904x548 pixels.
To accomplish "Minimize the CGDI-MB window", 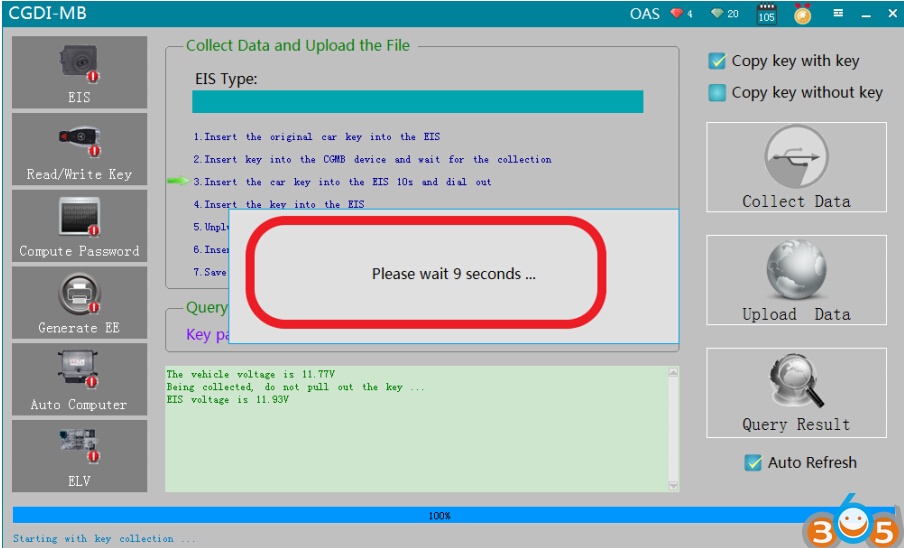I will [866, 14].
